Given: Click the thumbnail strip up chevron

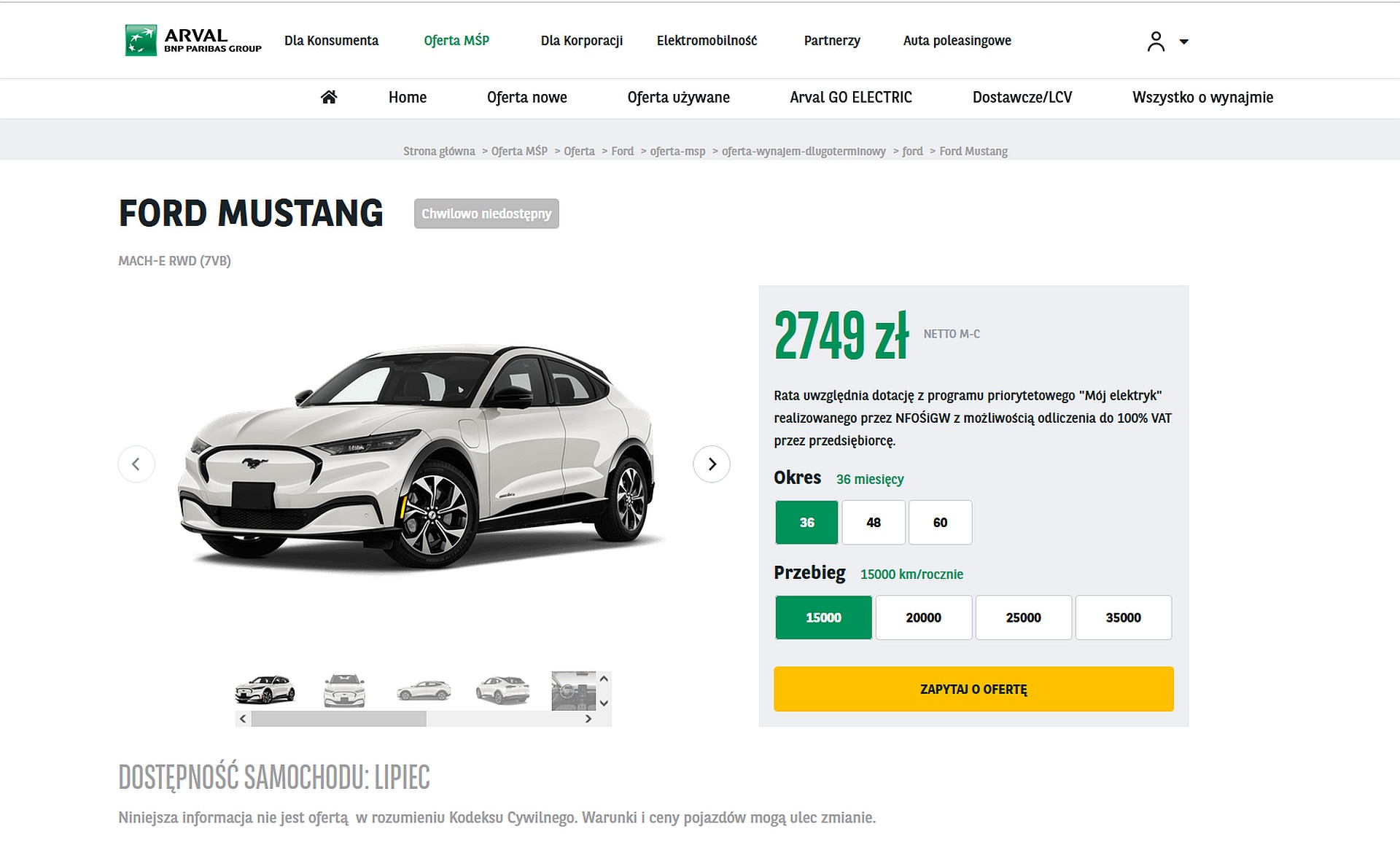Looking at the screenshot, I should (x=604, y=679).
